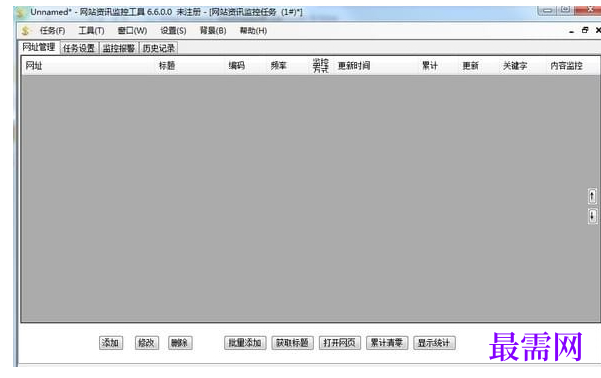Open the 窗口(W) menu
The image size is (601, 378).
(132, 31)
